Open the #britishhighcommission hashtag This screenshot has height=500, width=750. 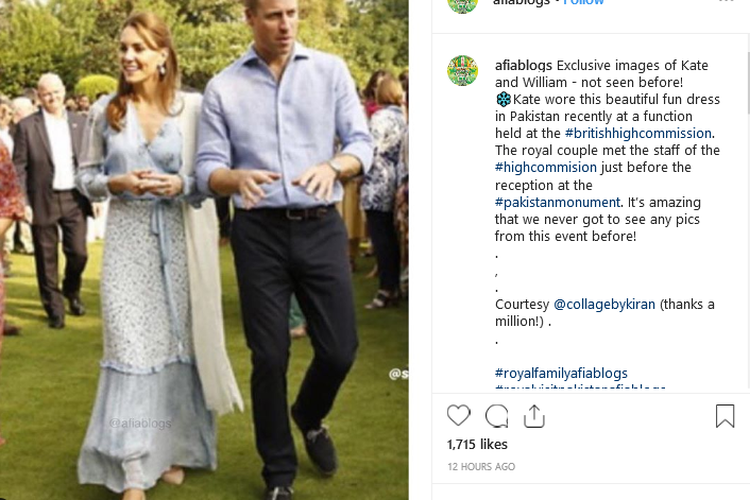point(637,133)
